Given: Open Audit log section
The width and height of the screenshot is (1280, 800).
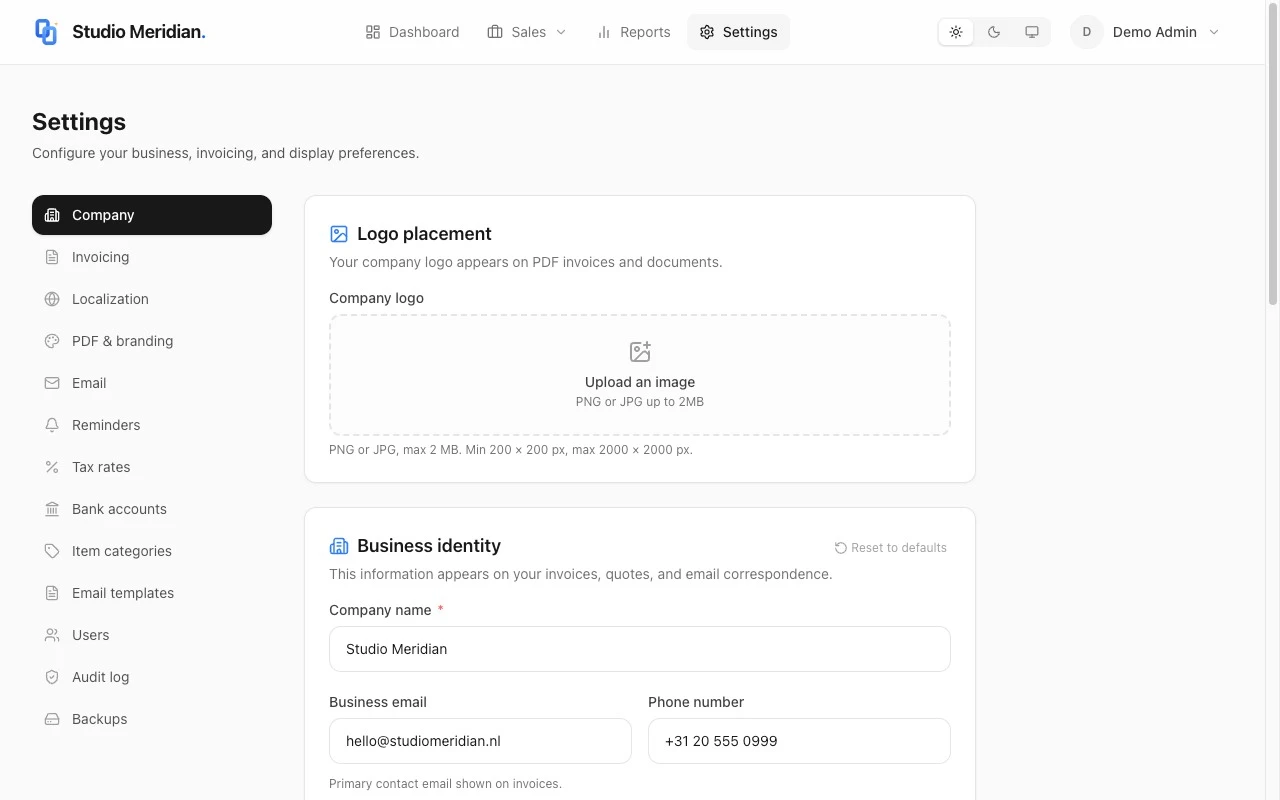Looking at the screenshot, I should pos(152,677).
